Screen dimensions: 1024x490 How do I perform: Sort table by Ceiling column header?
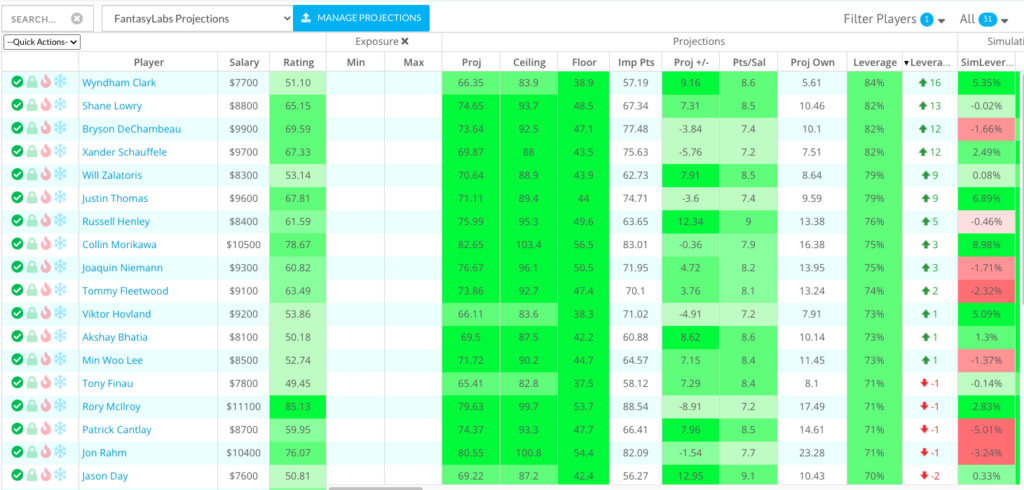tap(529, 63)
